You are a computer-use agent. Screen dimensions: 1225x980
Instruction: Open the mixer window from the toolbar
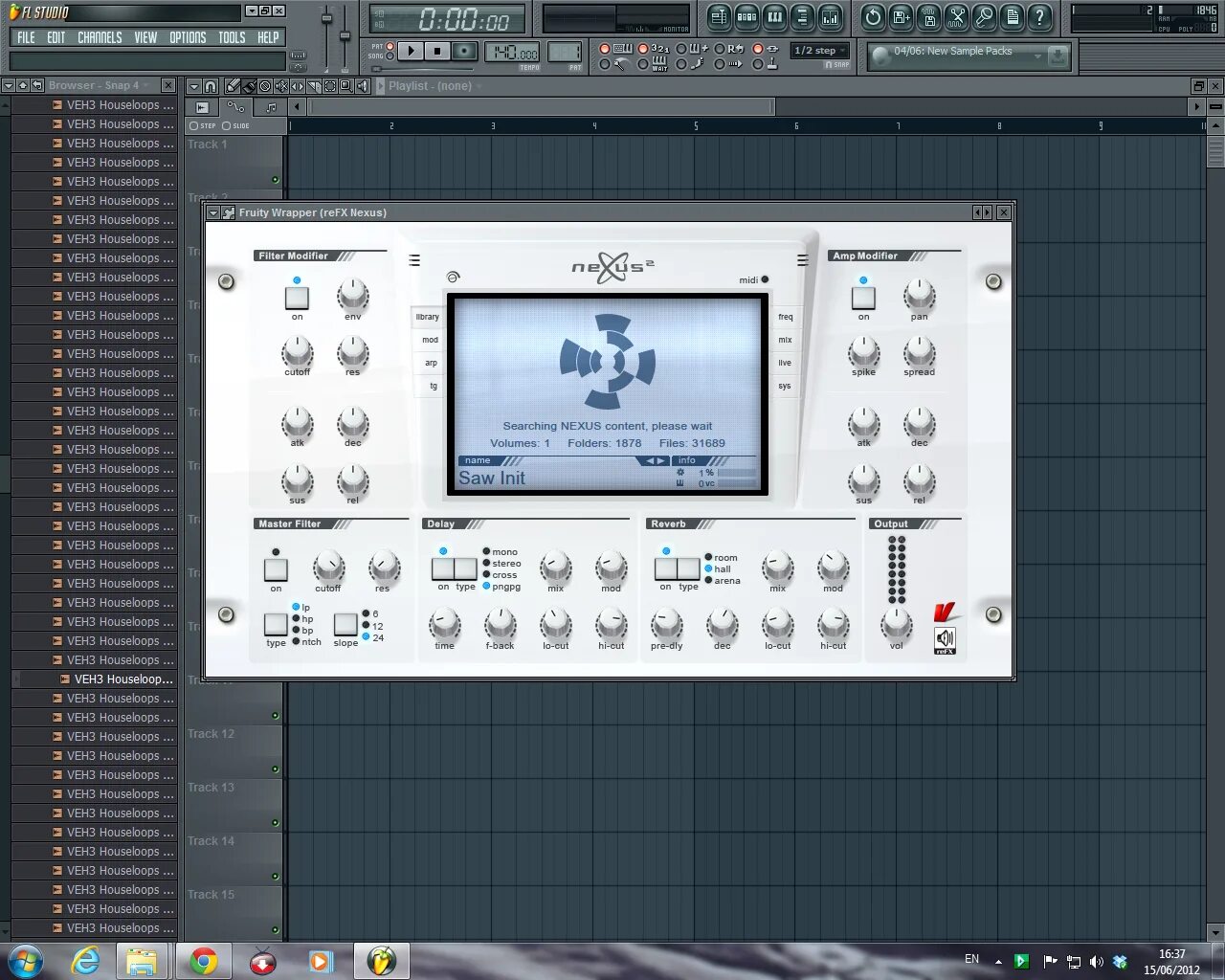(x=830, y=16)
